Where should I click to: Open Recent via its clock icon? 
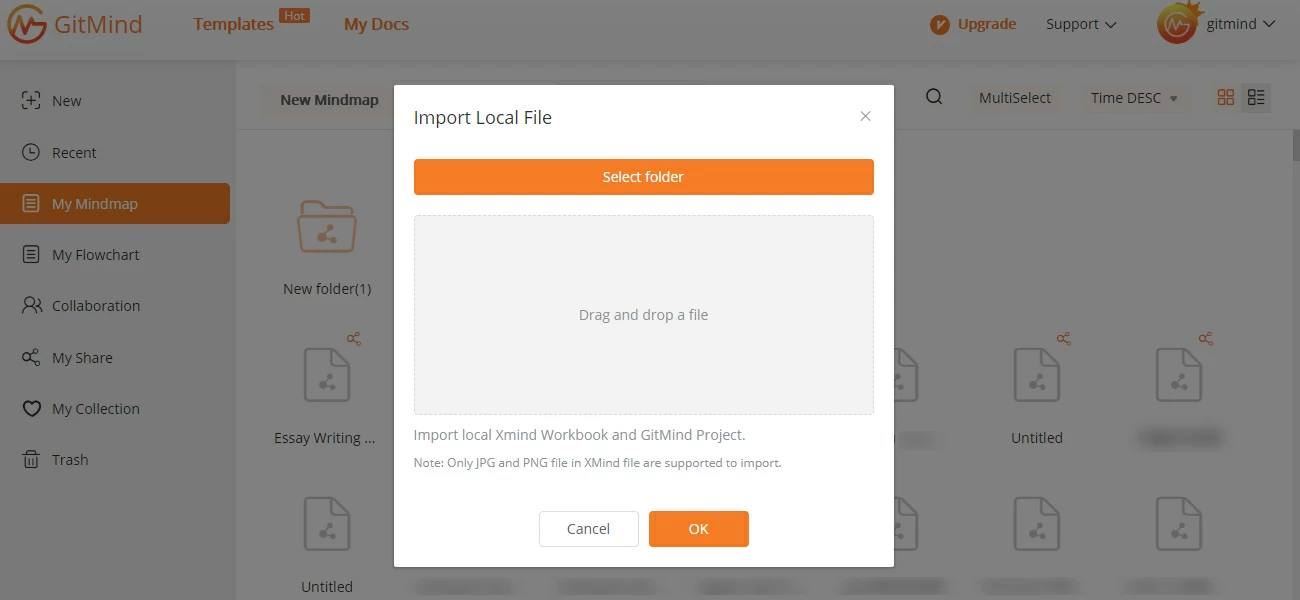pos(32,153)
